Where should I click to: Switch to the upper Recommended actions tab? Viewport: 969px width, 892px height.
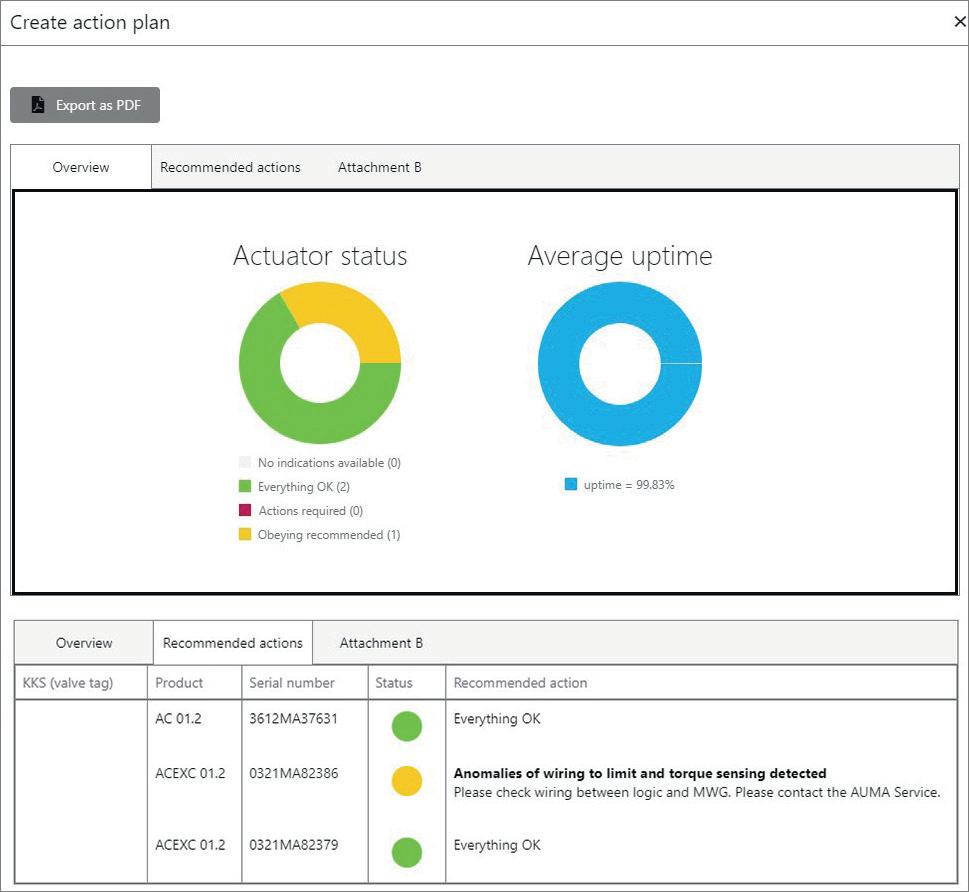[x=230, y=167]
